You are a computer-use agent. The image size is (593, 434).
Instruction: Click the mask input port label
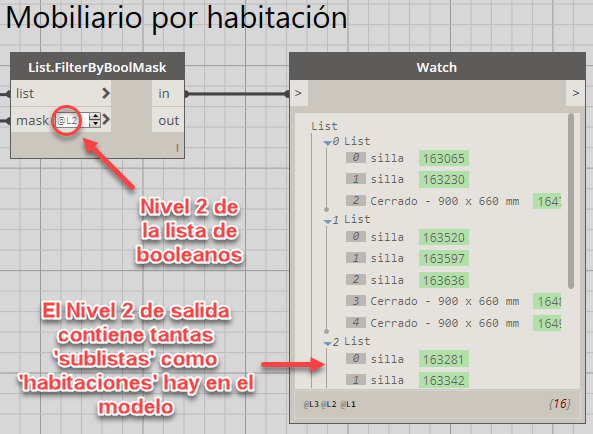32,121
